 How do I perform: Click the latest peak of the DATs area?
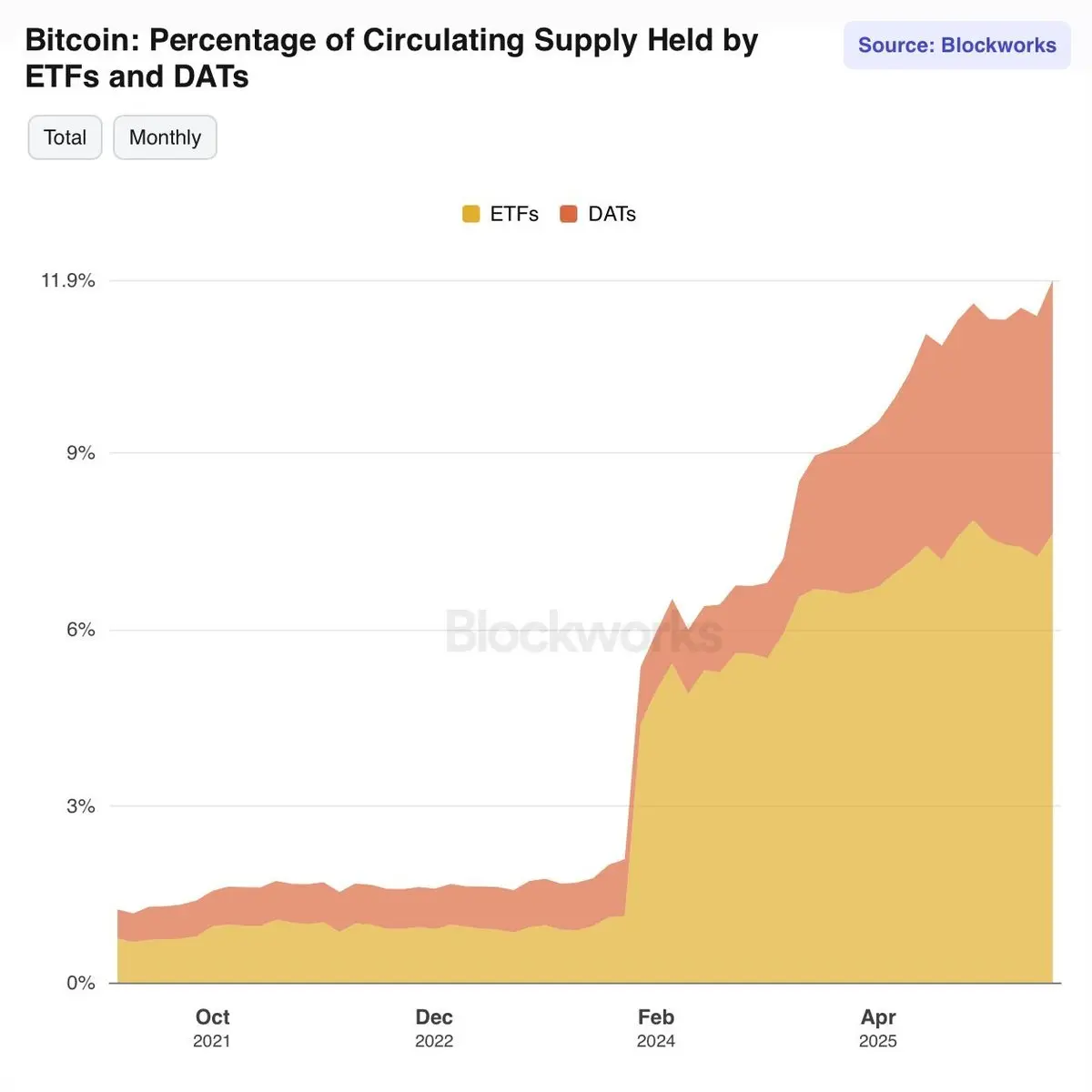(x=1052, y=284)
